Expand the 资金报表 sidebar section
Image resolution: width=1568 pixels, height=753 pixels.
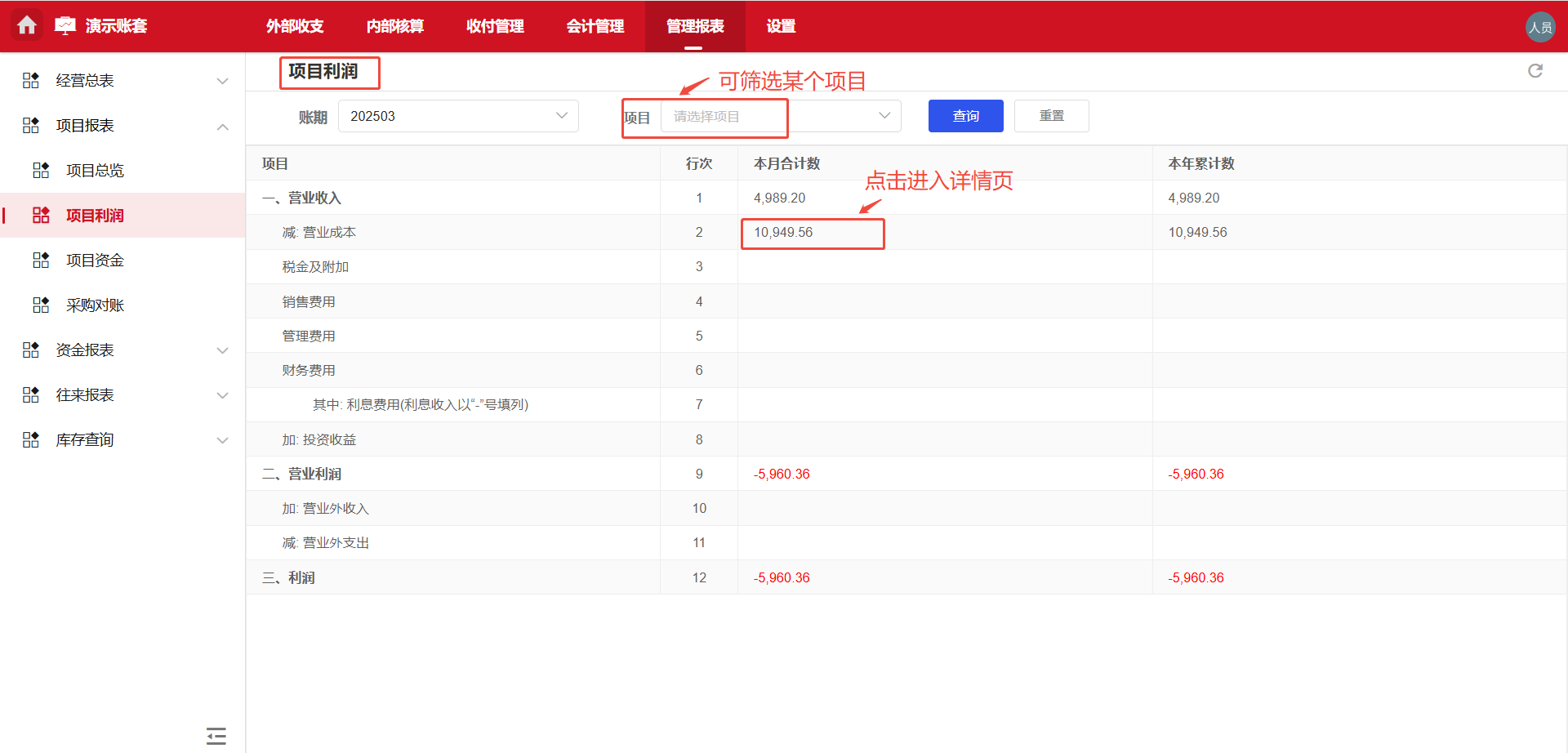(x=222, y=350)
